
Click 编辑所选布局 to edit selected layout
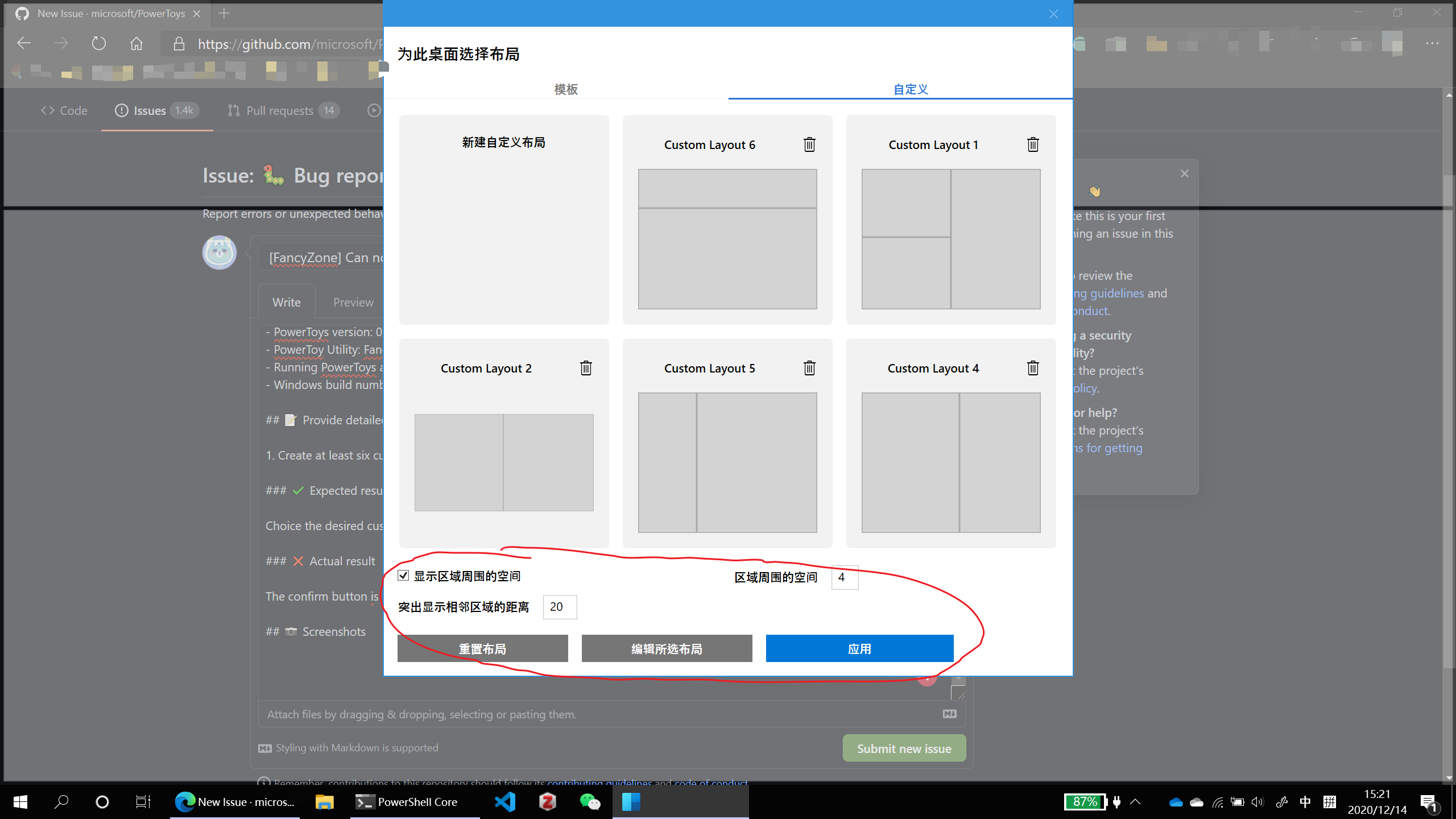pos(666,648)
